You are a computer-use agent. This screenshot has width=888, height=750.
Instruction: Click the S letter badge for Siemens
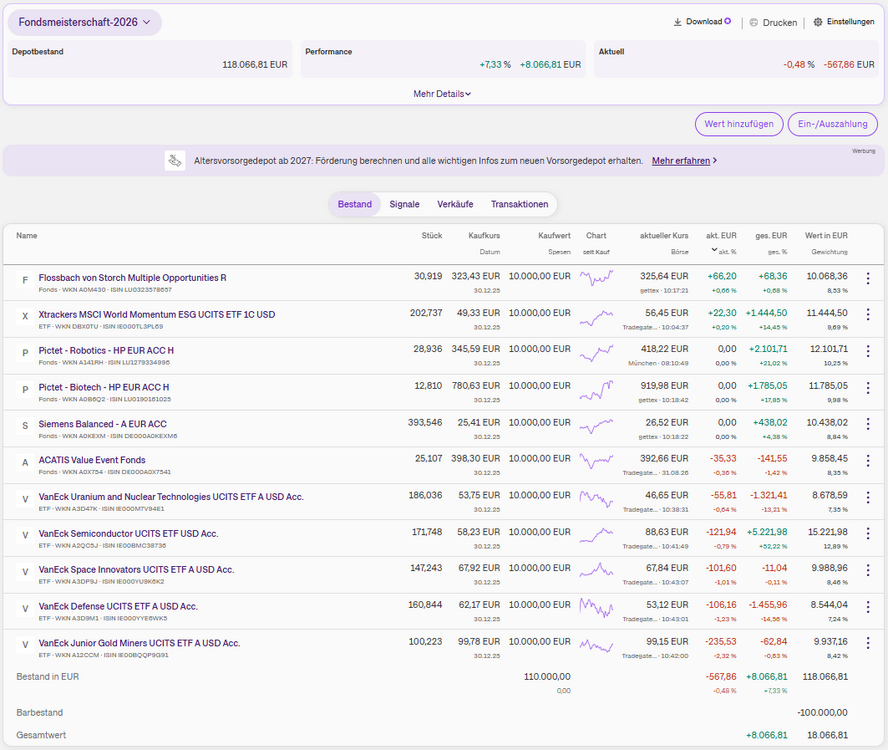point(25,425)
